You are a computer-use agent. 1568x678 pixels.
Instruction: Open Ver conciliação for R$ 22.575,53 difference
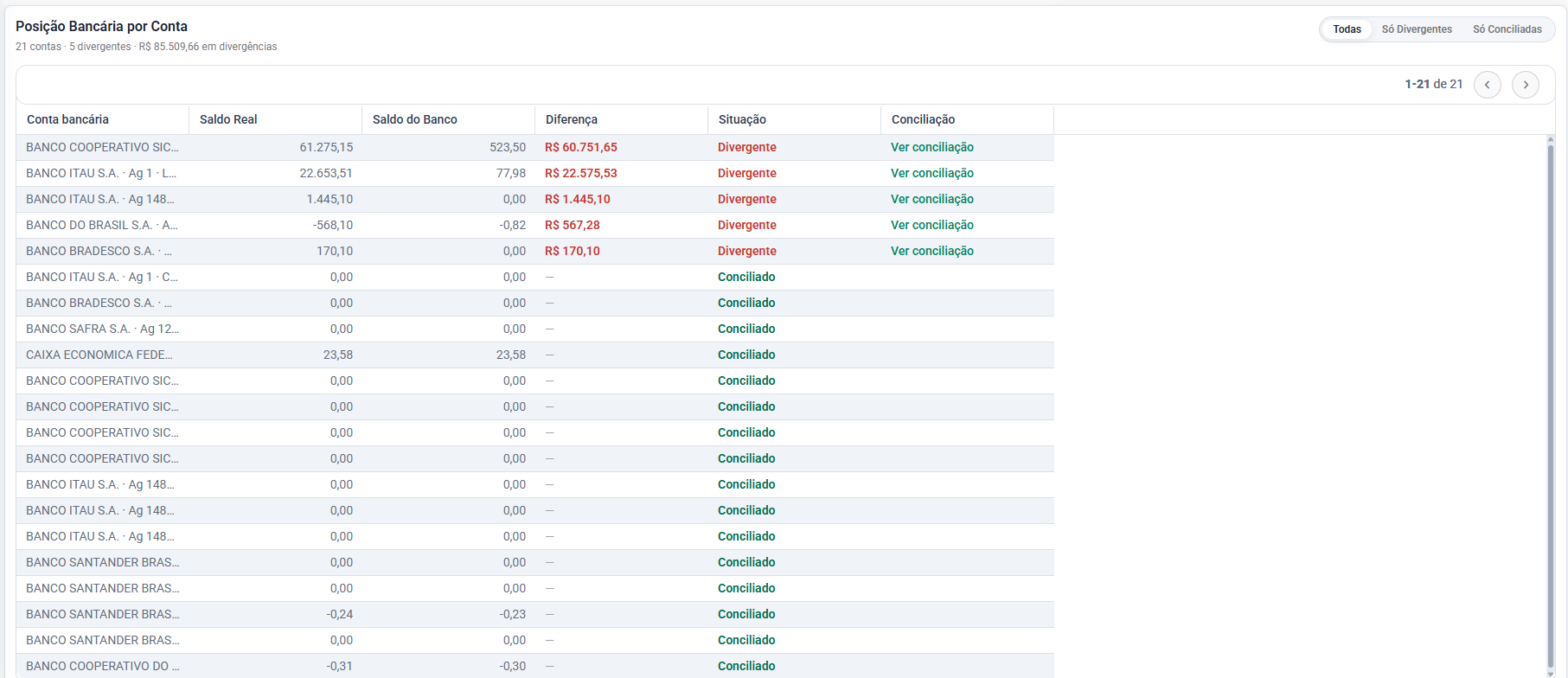tap(932, 173)
